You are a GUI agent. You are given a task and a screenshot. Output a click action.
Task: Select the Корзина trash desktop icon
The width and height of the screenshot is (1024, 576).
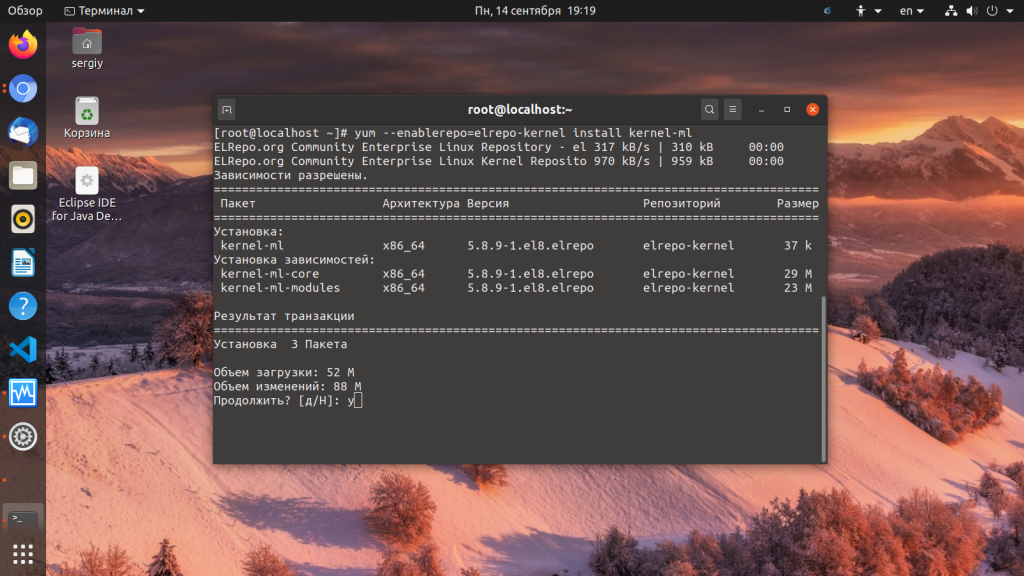pos(87,117)
